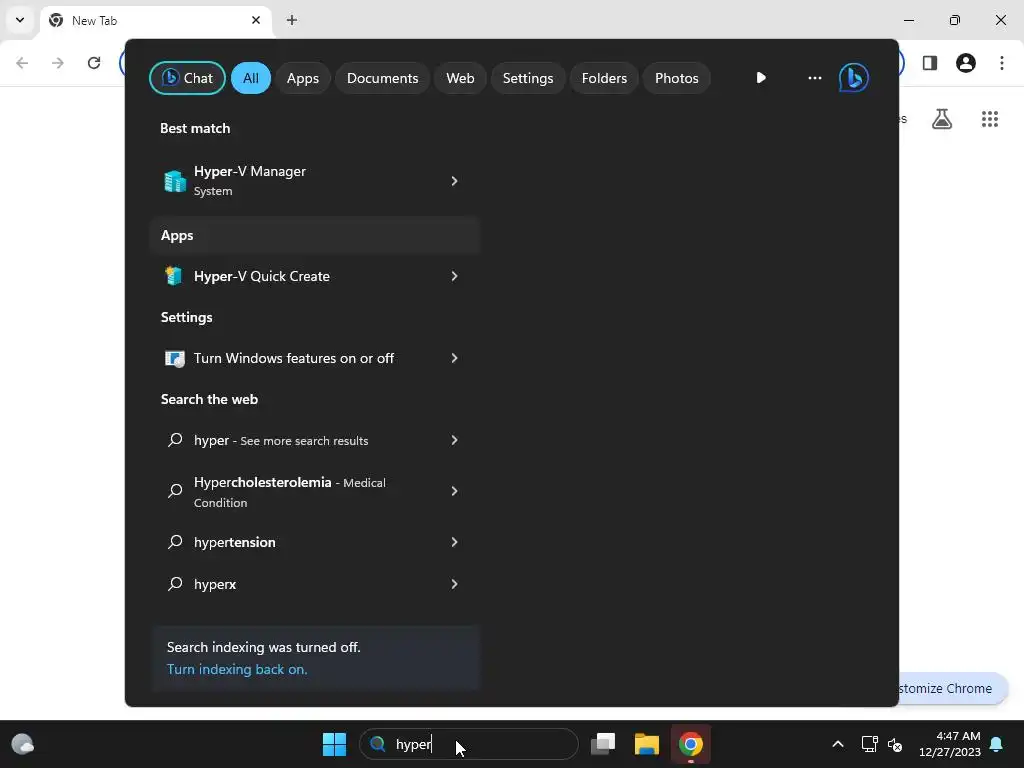1024x768 pixels.
Task: Expand Hypercholesterolemia result chevron
Action: (455, 491)
